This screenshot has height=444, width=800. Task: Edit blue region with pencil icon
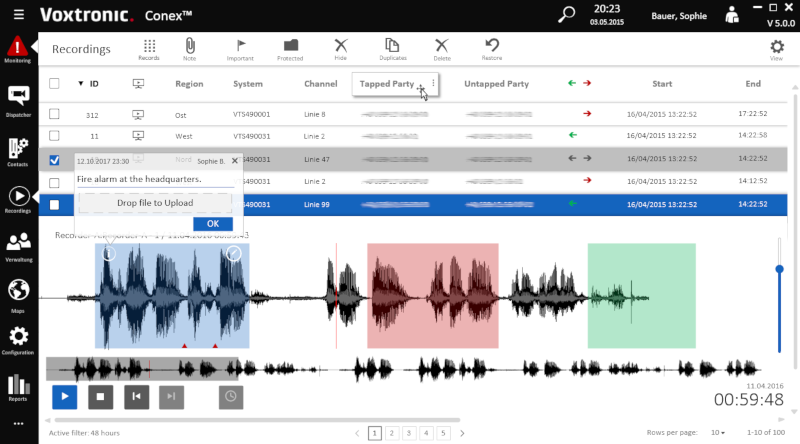(234, 253)
